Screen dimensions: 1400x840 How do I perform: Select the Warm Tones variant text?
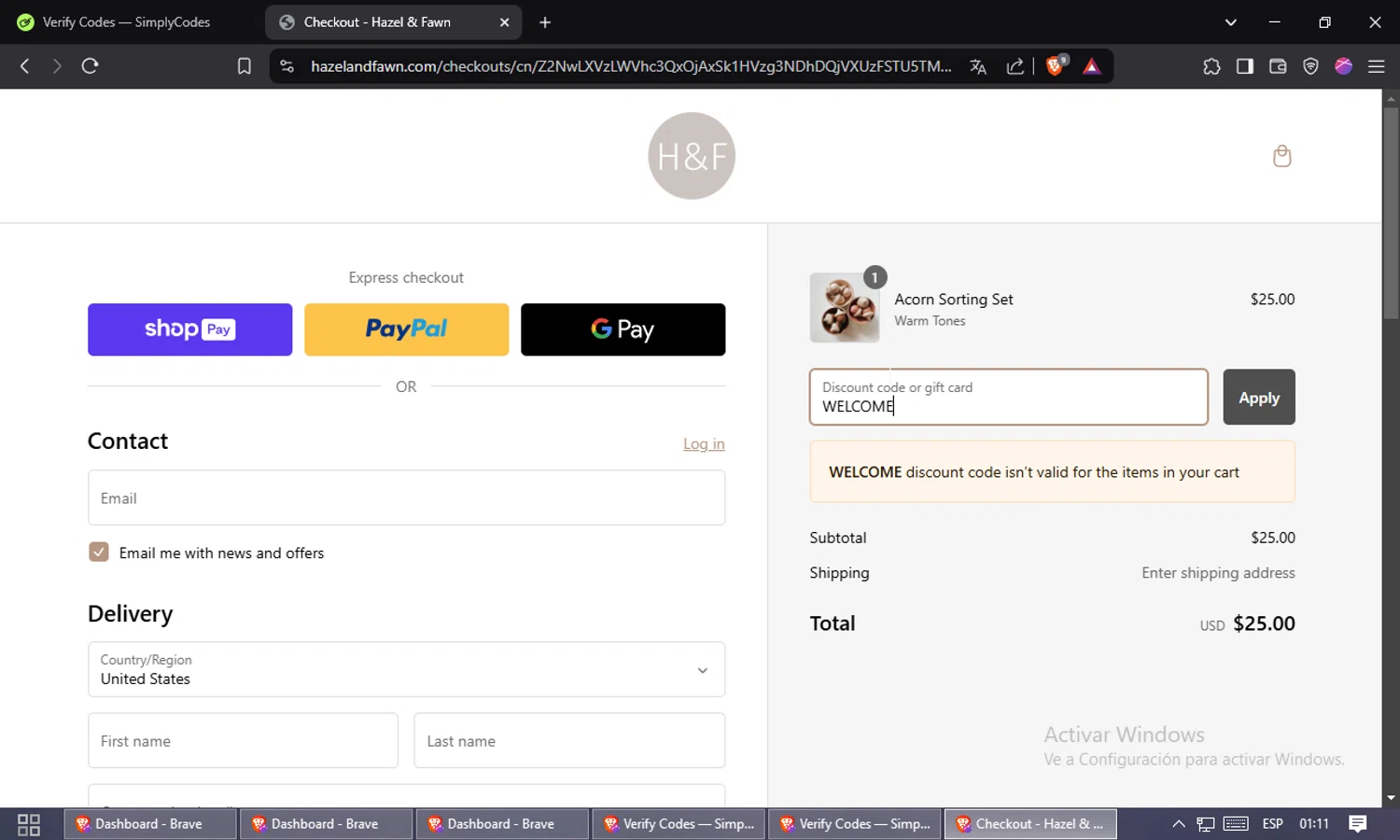click(x=930, y=321)
